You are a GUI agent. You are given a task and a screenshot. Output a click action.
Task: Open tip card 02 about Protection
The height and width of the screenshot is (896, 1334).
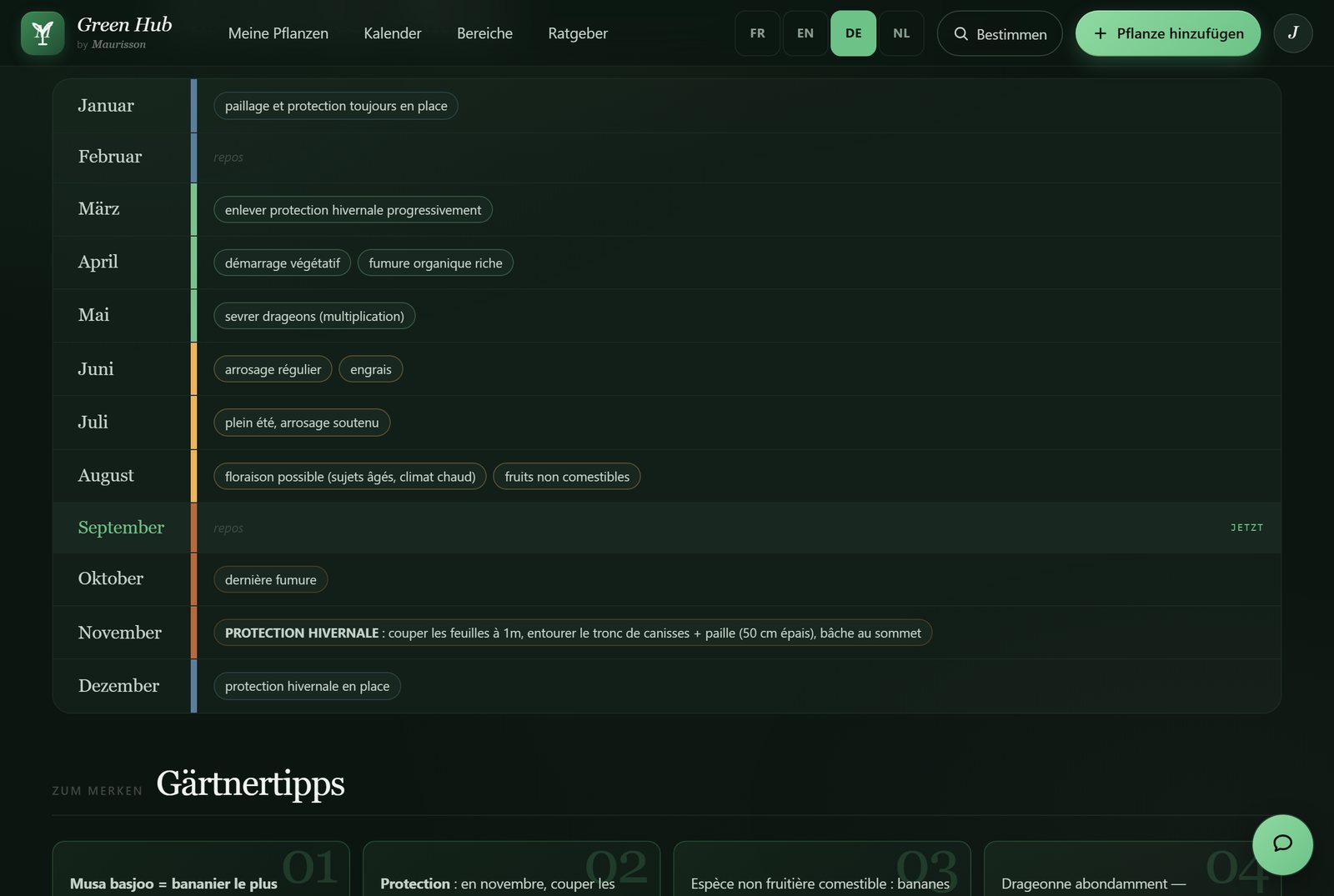pyautogui.click(x=511, y=868)
